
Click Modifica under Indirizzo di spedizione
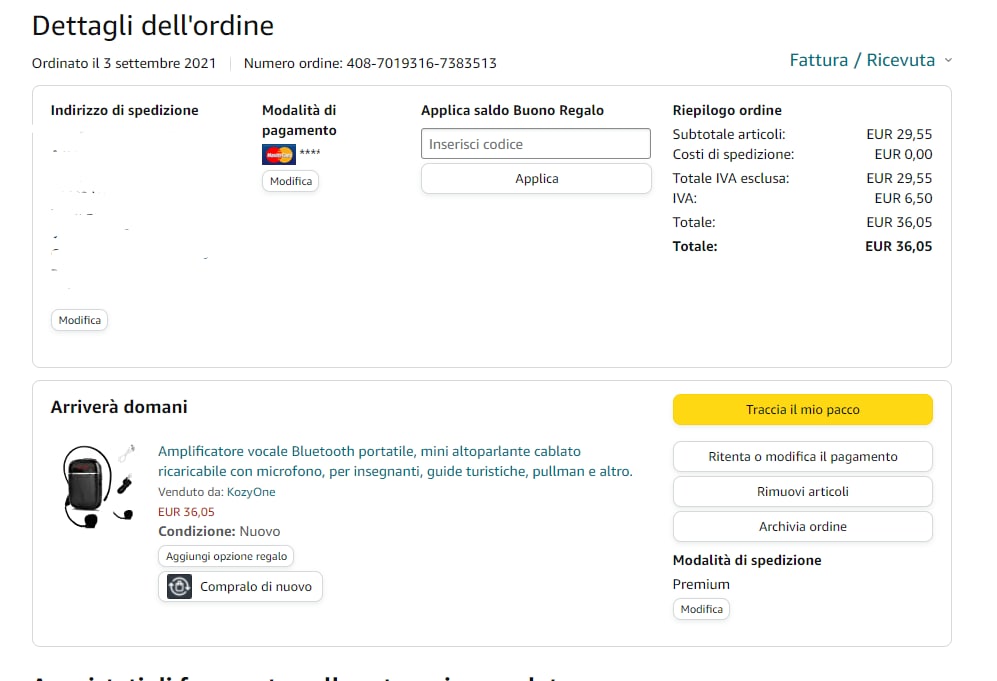pyautogui.click(x=79, y=320)
